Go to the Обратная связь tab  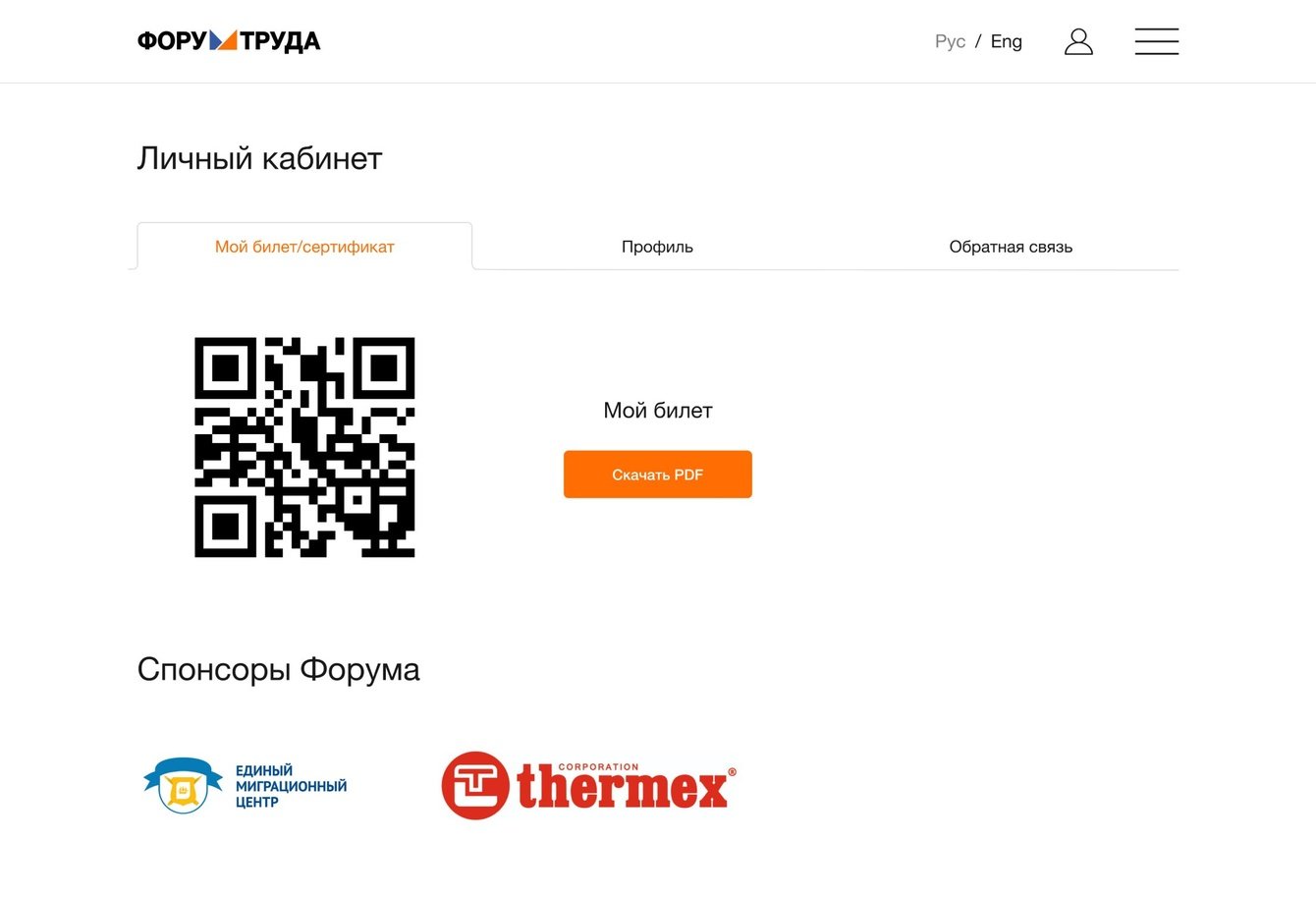[x=1011, y=247]
